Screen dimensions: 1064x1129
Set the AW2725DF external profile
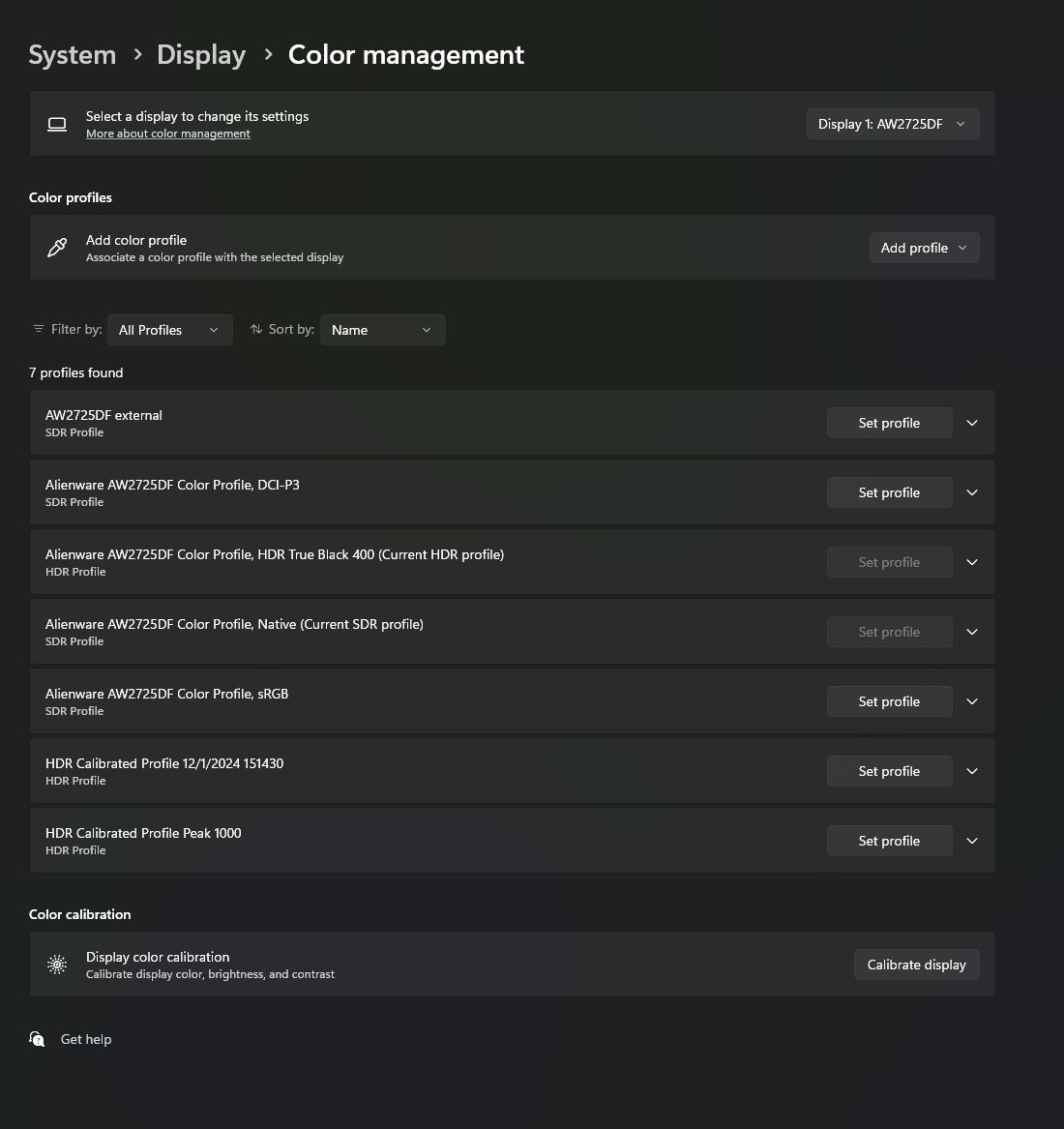[x=889, y=423]
